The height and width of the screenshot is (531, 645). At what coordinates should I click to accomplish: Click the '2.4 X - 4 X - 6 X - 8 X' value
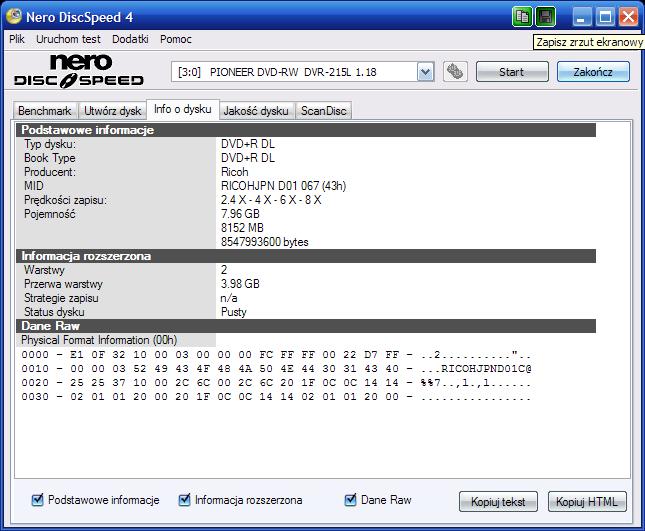pyautogui.click(x=271, y=200)
